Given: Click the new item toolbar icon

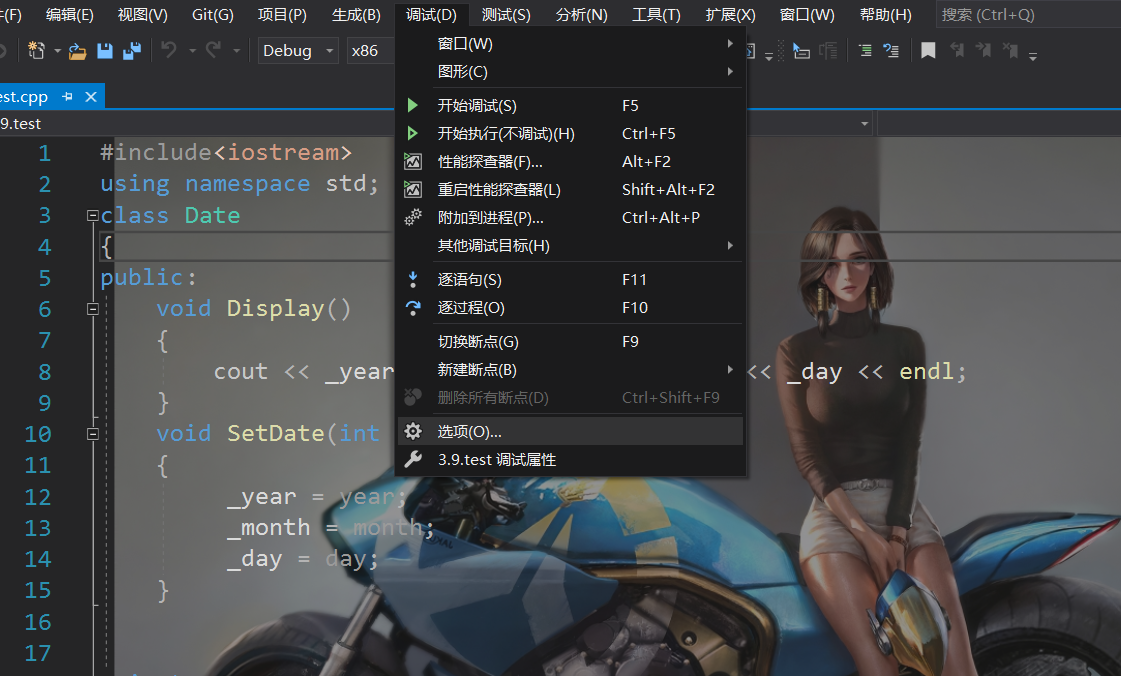Looking at the screenshot, I should click(36, 52).
